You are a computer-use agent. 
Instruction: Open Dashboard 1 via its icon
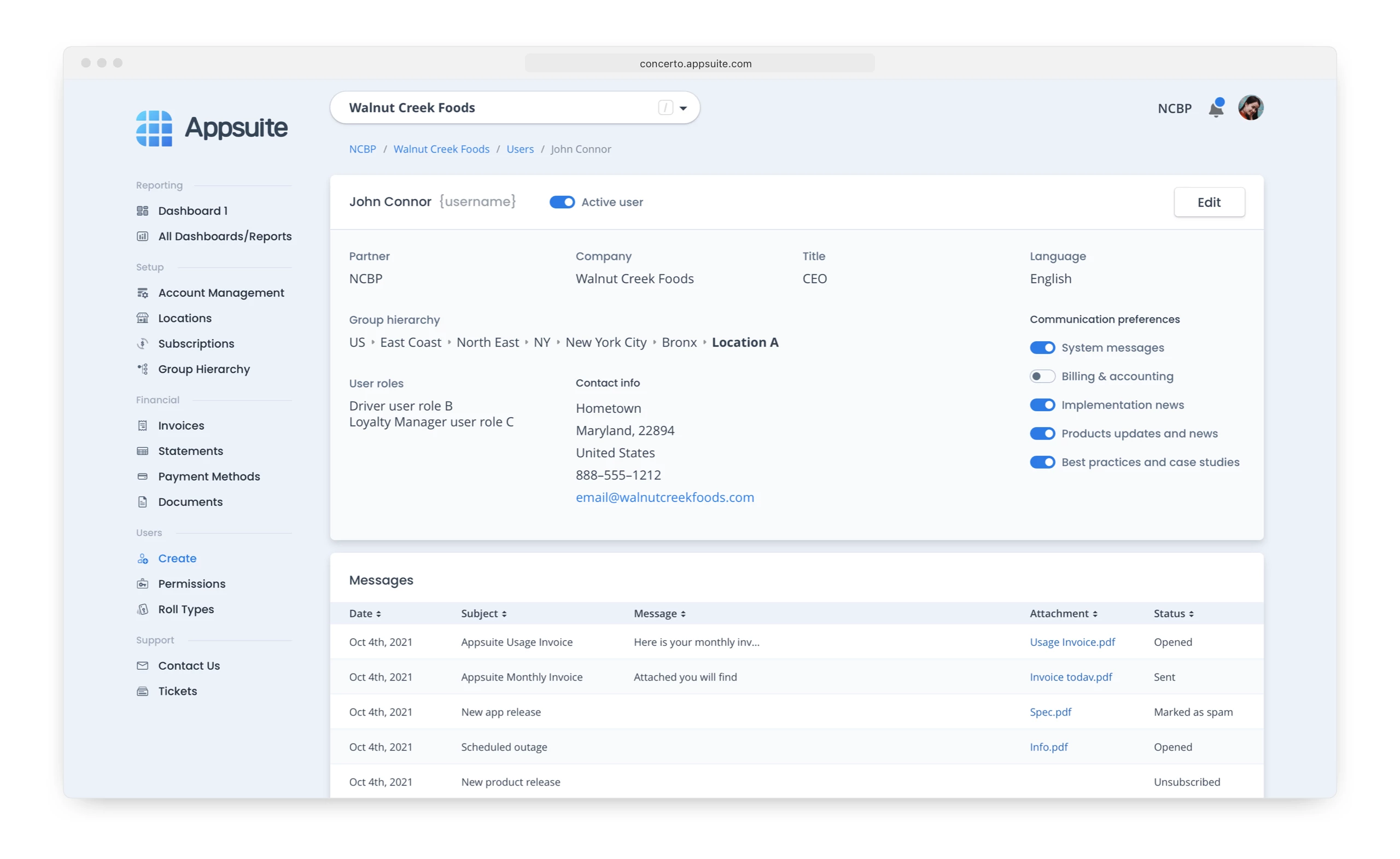click(x=143, y=211)
